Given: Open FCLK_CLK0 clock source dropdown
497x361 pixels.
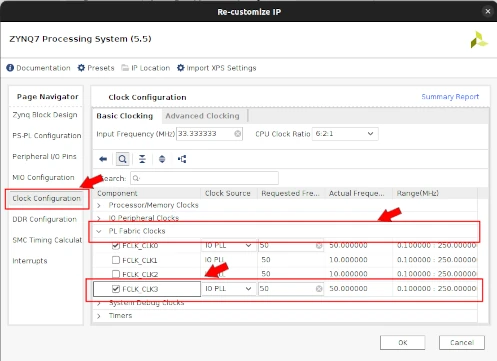Looking at the screenshot, I should 229,246.
